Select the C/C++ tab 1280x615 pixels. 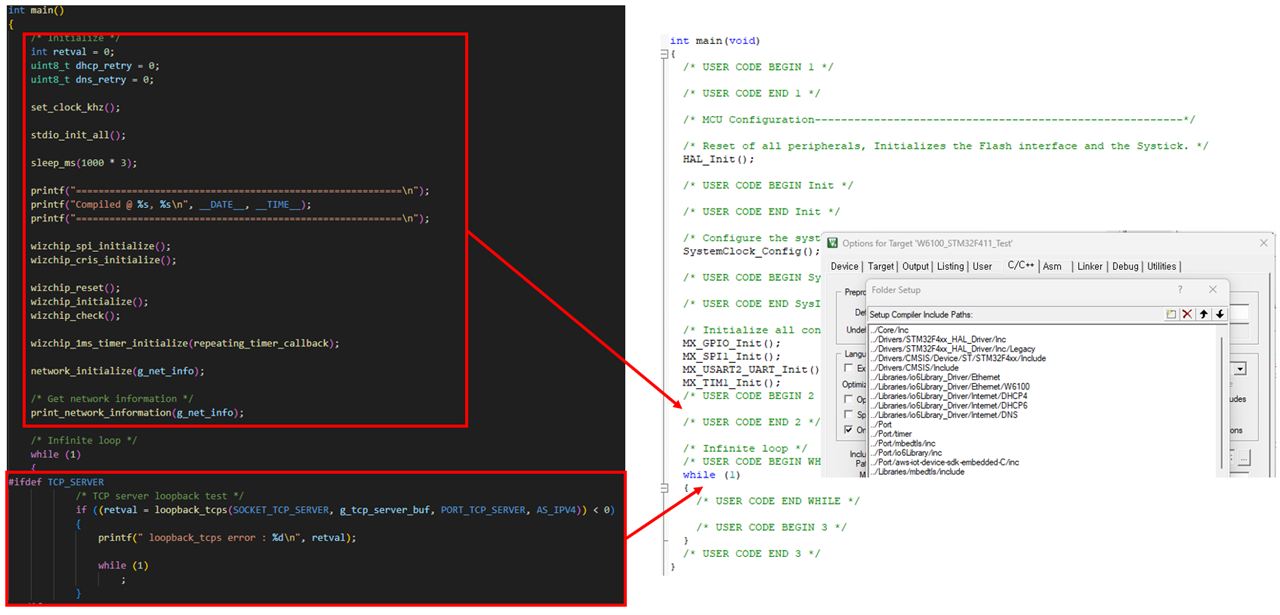point(1020,265)
